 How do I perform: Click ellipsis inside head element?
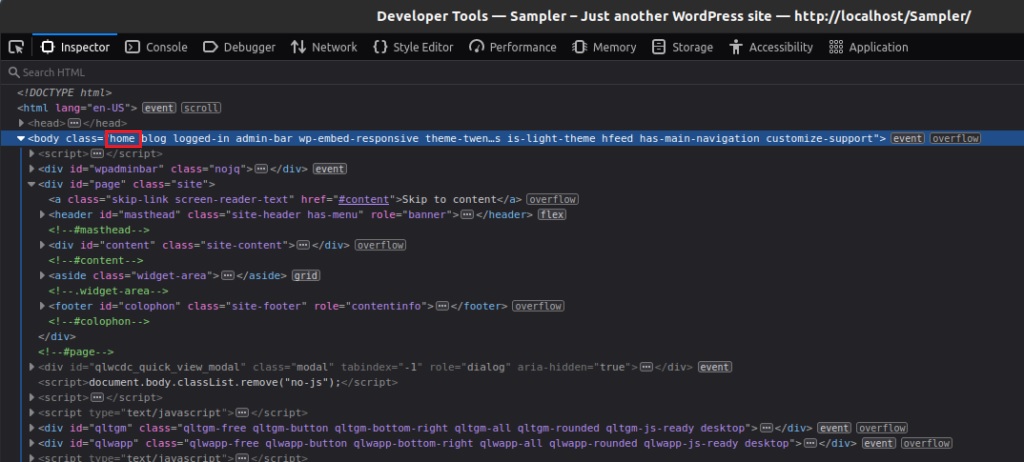pyautogui.click(x=74, y=123)
